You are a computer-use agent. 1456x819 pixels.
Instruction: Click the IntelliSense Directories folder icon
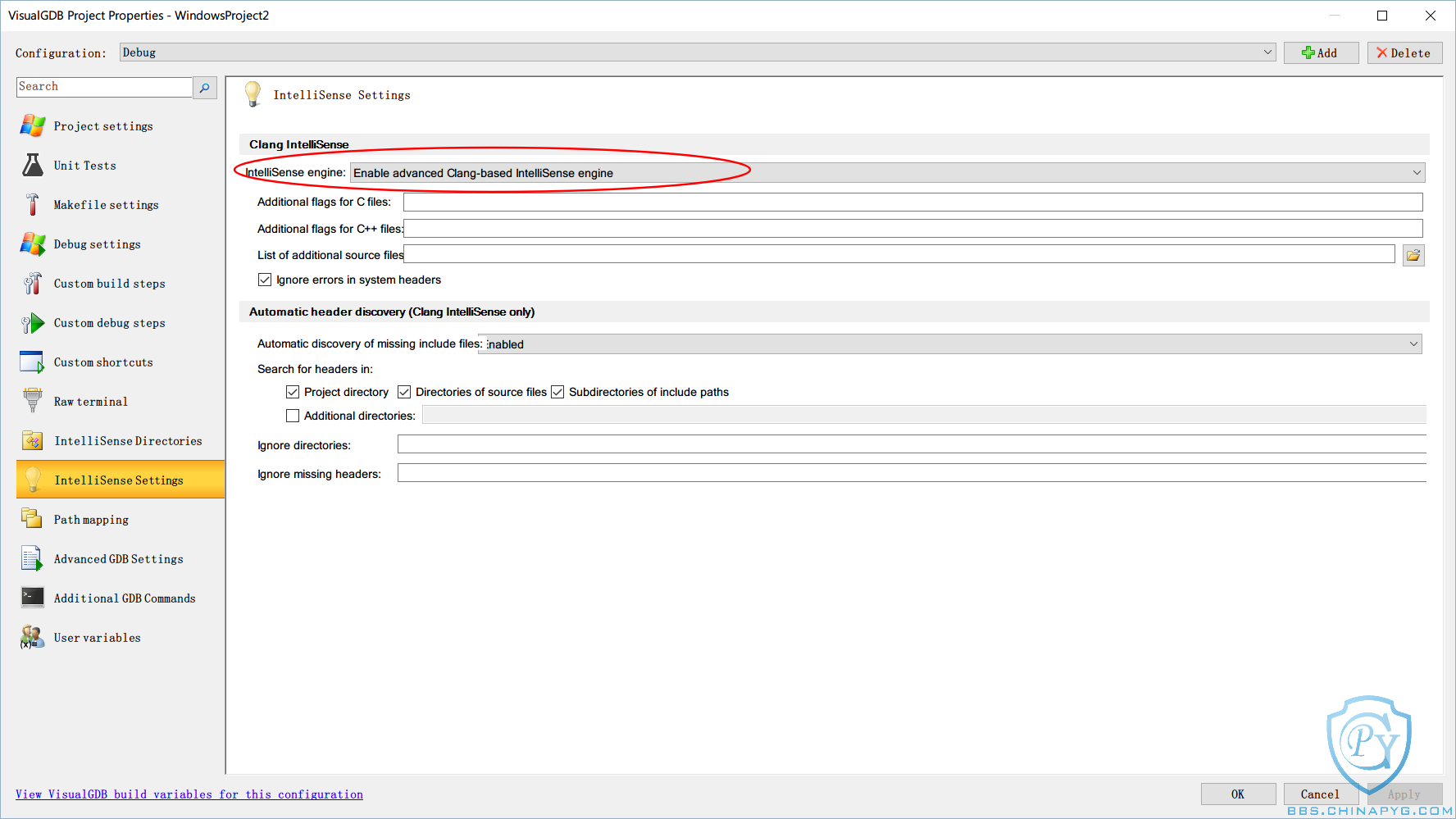point(33,440)
